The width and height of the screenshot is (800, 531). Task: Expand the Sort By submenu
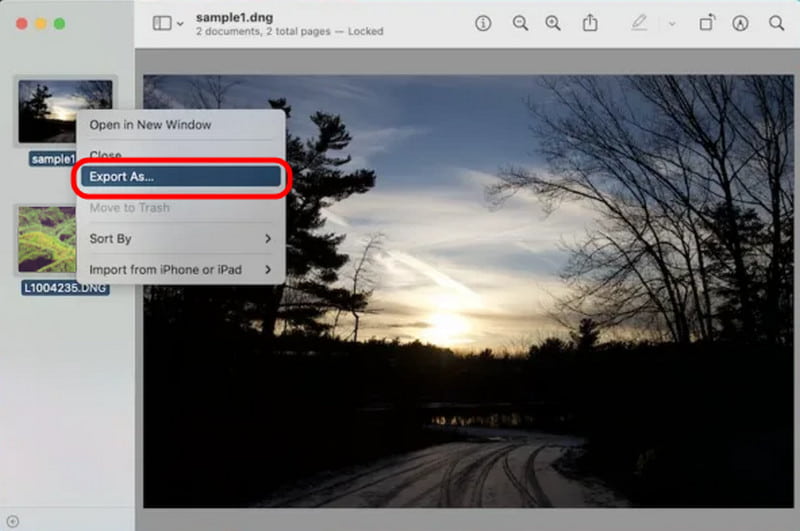tap(181, 239)
